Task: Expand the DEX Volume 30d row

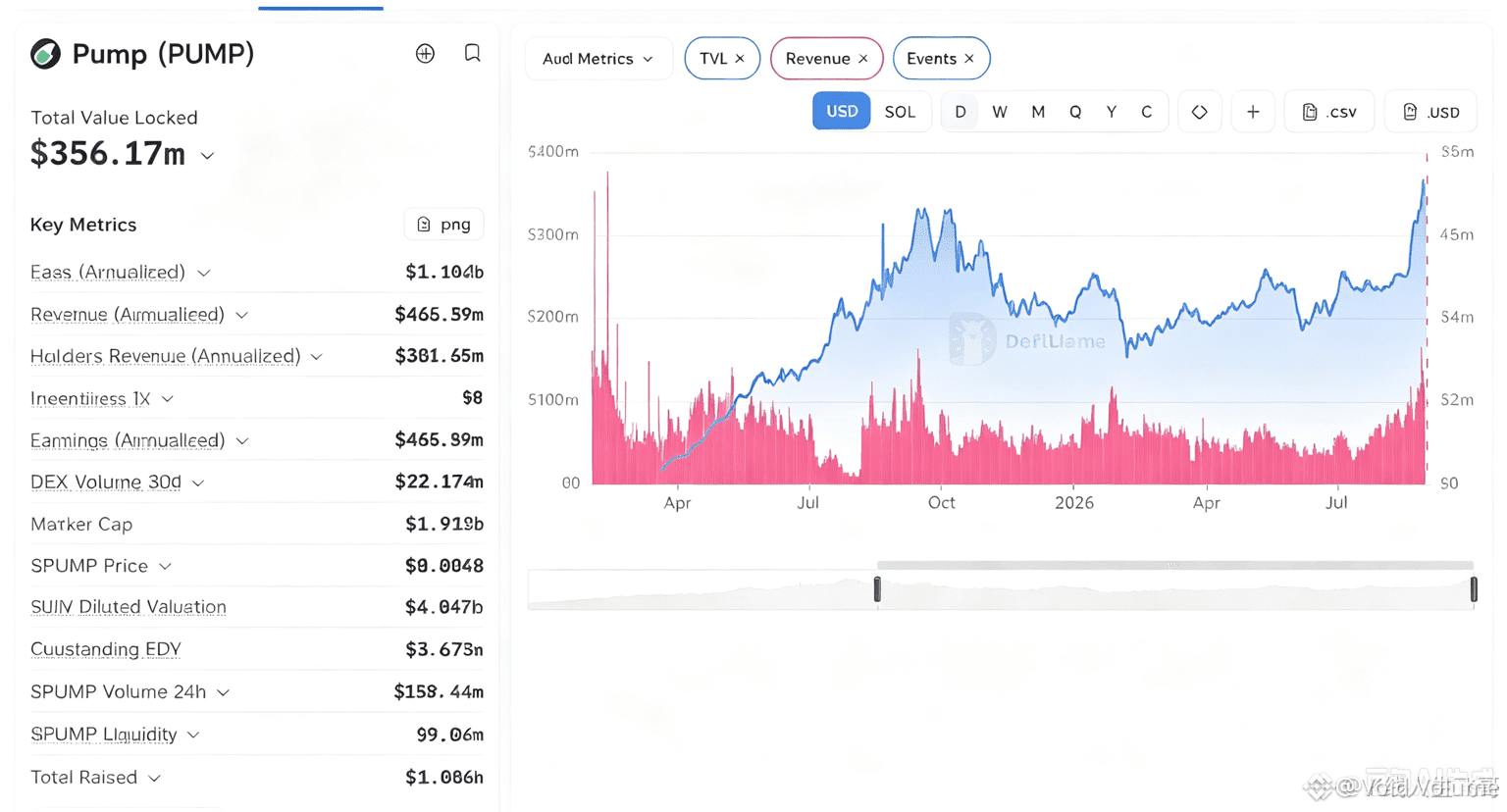Action: [x=118, y=482]
